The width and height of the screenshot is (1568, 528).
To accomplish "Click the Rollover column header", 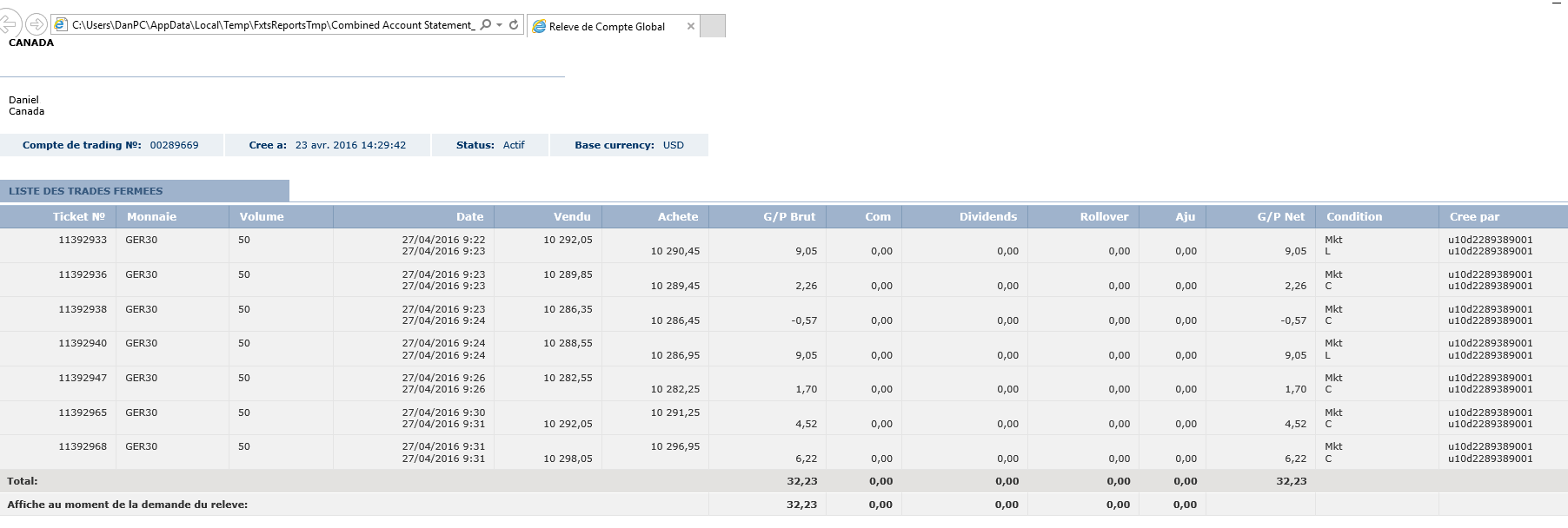I will (x=1104, y=217).
